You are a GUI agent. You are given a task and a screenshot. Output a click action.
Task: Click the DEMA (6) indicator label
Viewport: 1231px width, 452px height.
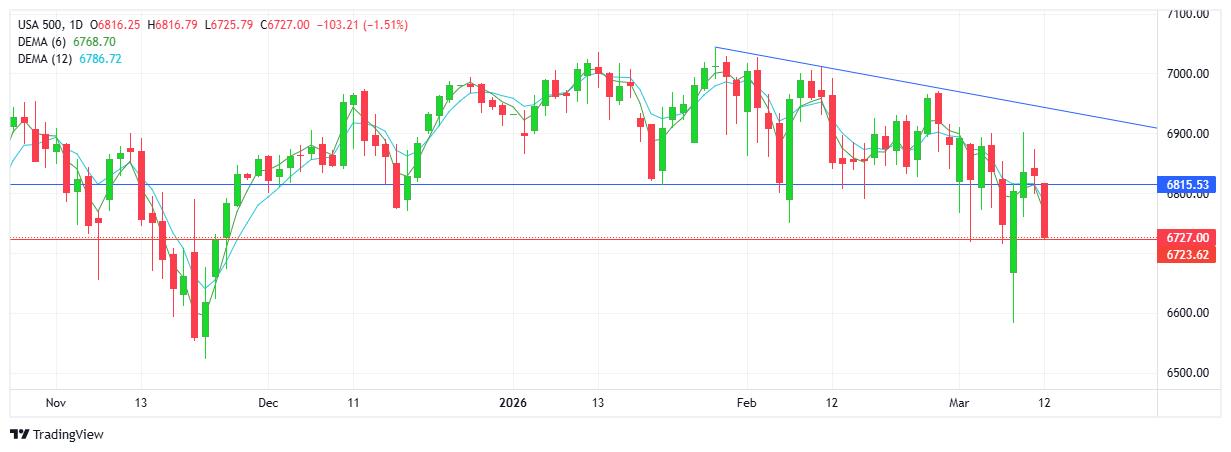pyautogui.click(x=45, y=42)
